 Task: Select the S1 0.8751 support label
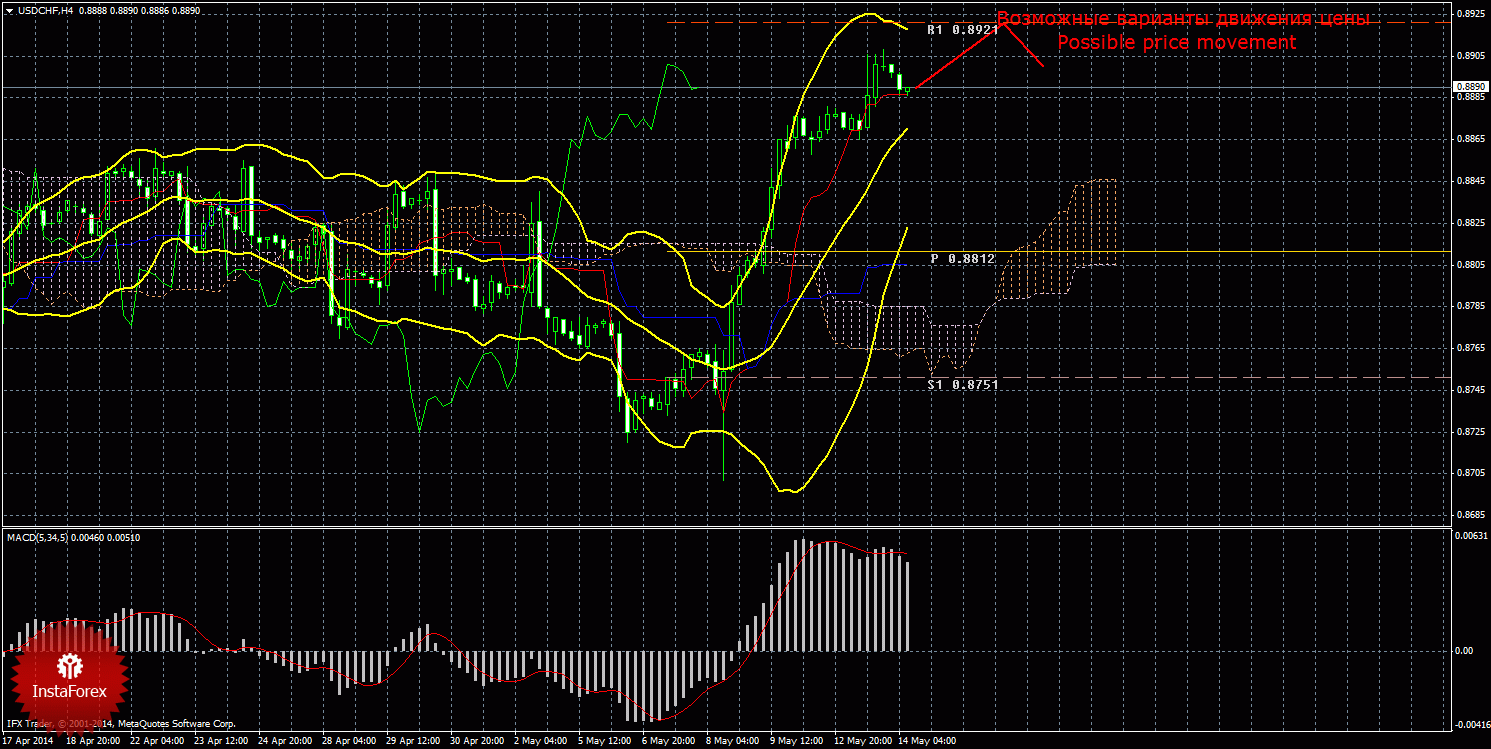[x=962, y=384]
